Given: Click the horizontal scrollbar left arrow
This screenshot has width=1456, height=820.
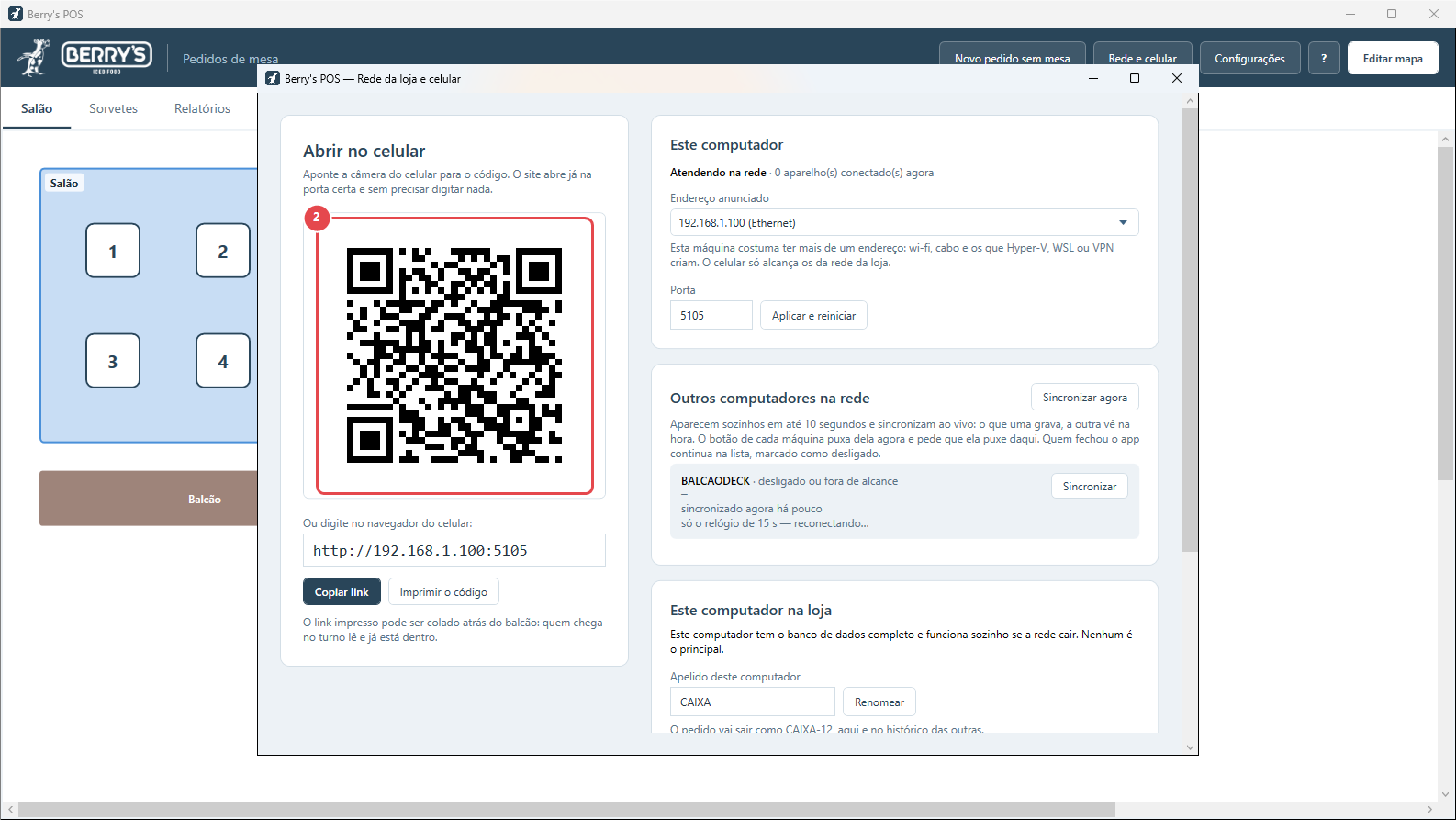Looking at the screenshot, I should click(x=10, y=809).
